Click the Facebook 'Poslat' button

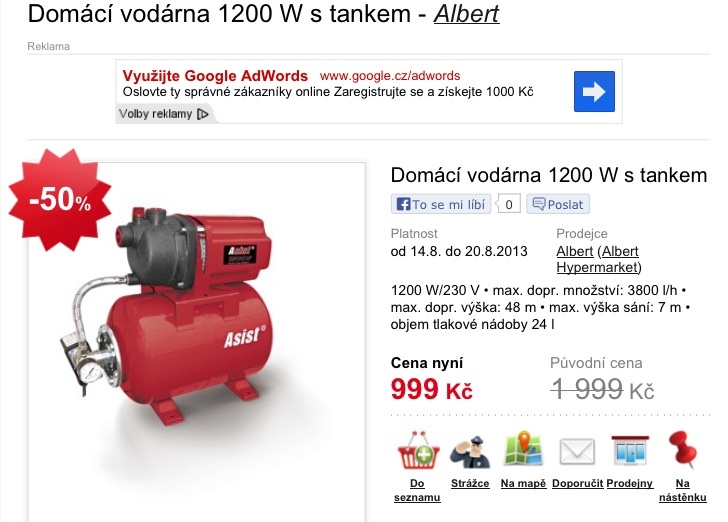558,204
